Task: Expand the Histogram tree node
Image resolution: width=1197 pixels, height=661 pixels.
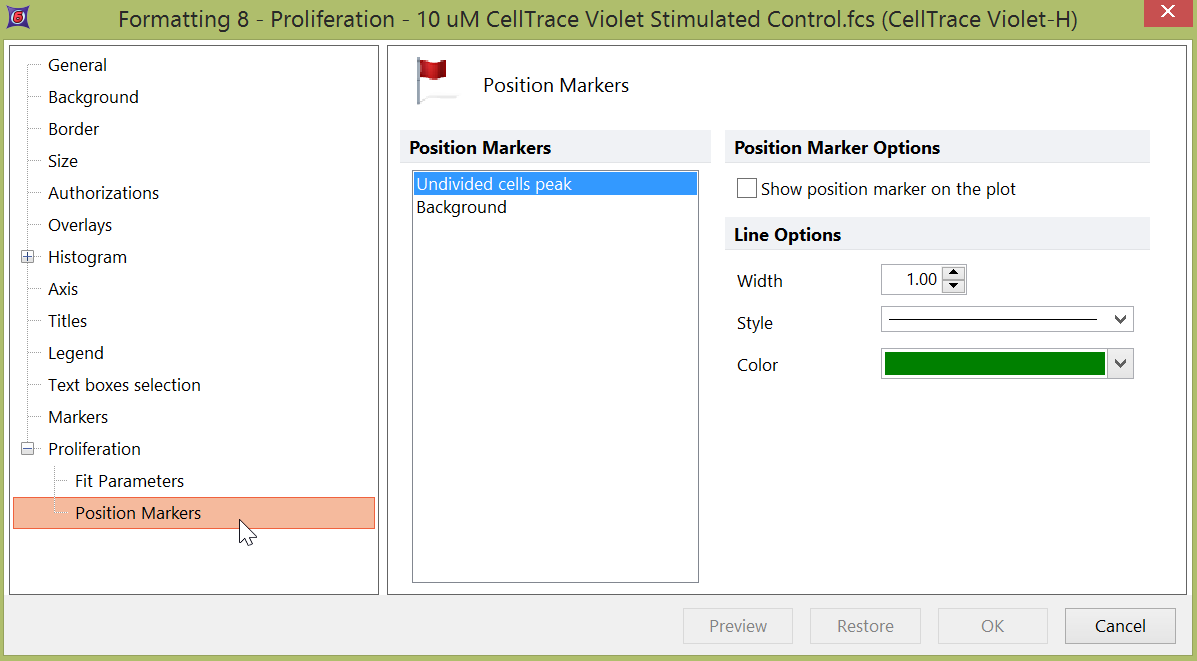Action: 28,257
